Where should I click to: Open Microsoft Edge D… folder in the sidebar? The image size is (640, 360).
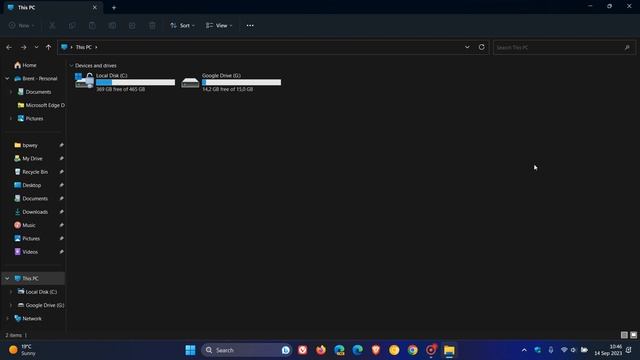pyautogui.click(x=41, y=105)
